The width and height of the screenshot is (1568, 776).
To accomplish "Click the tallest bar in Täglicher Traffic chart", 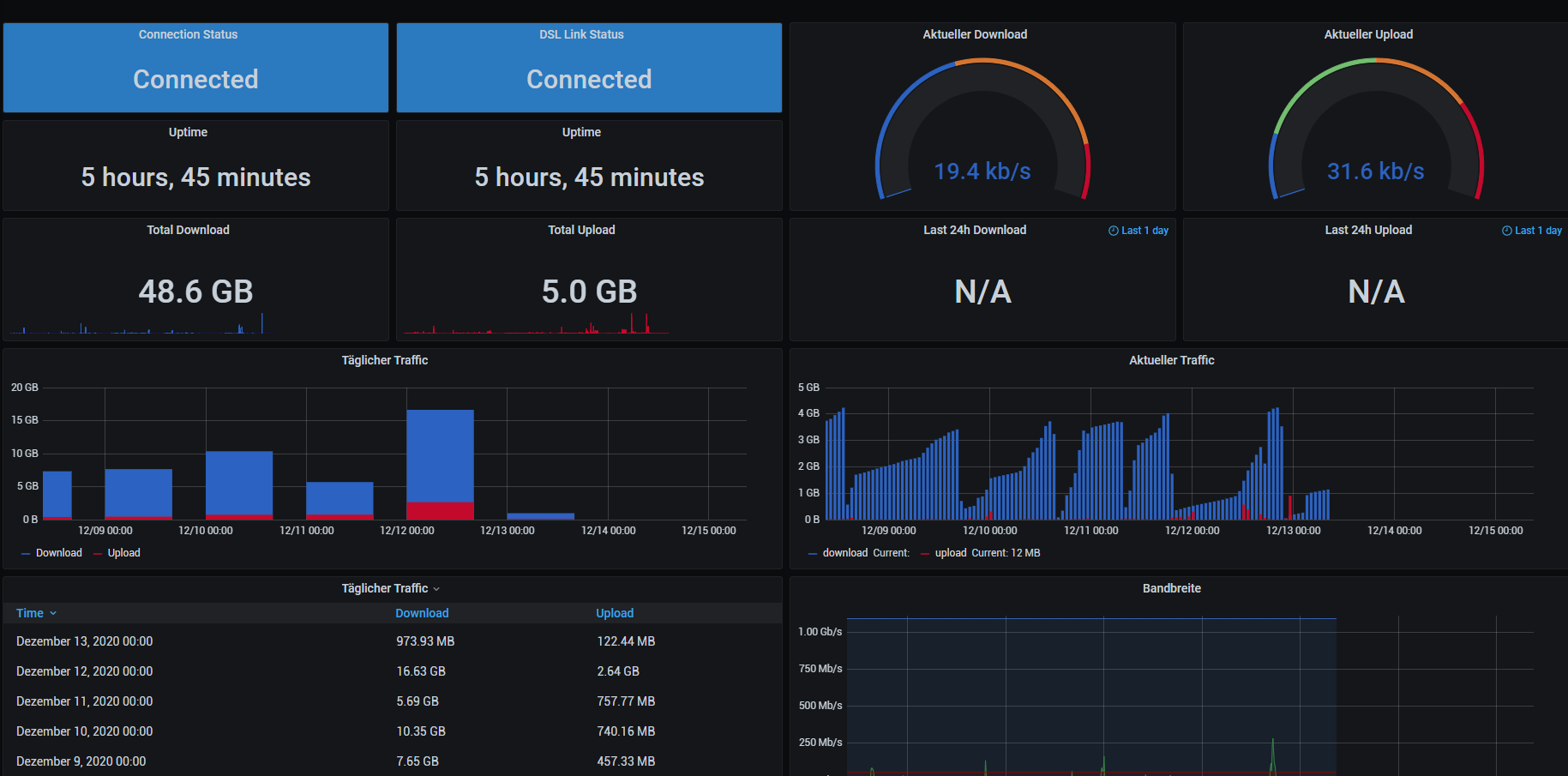I will [x=440, y=464].
